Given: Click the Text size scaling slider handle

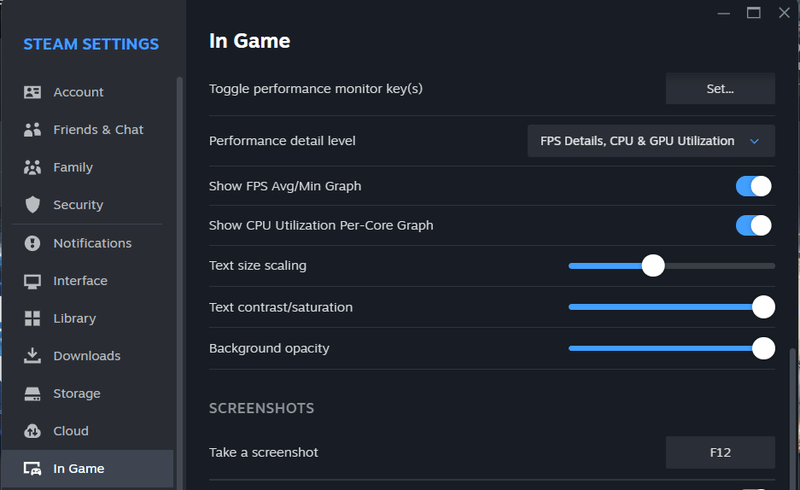Looking at the screenshot, I should pyautogui.click(x=653, y=266).
